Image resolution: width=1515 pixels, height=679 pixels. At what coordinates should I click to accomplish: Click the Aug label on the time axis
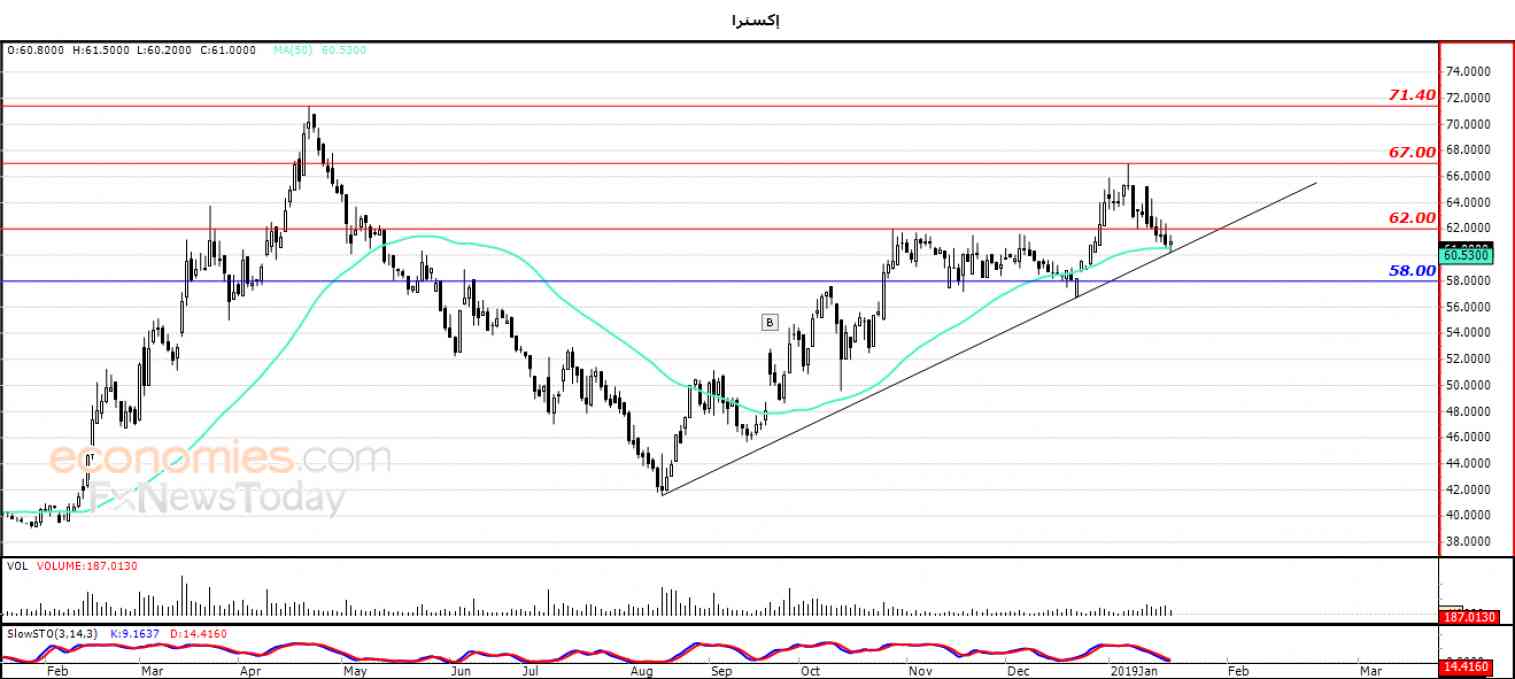point(643,671)
